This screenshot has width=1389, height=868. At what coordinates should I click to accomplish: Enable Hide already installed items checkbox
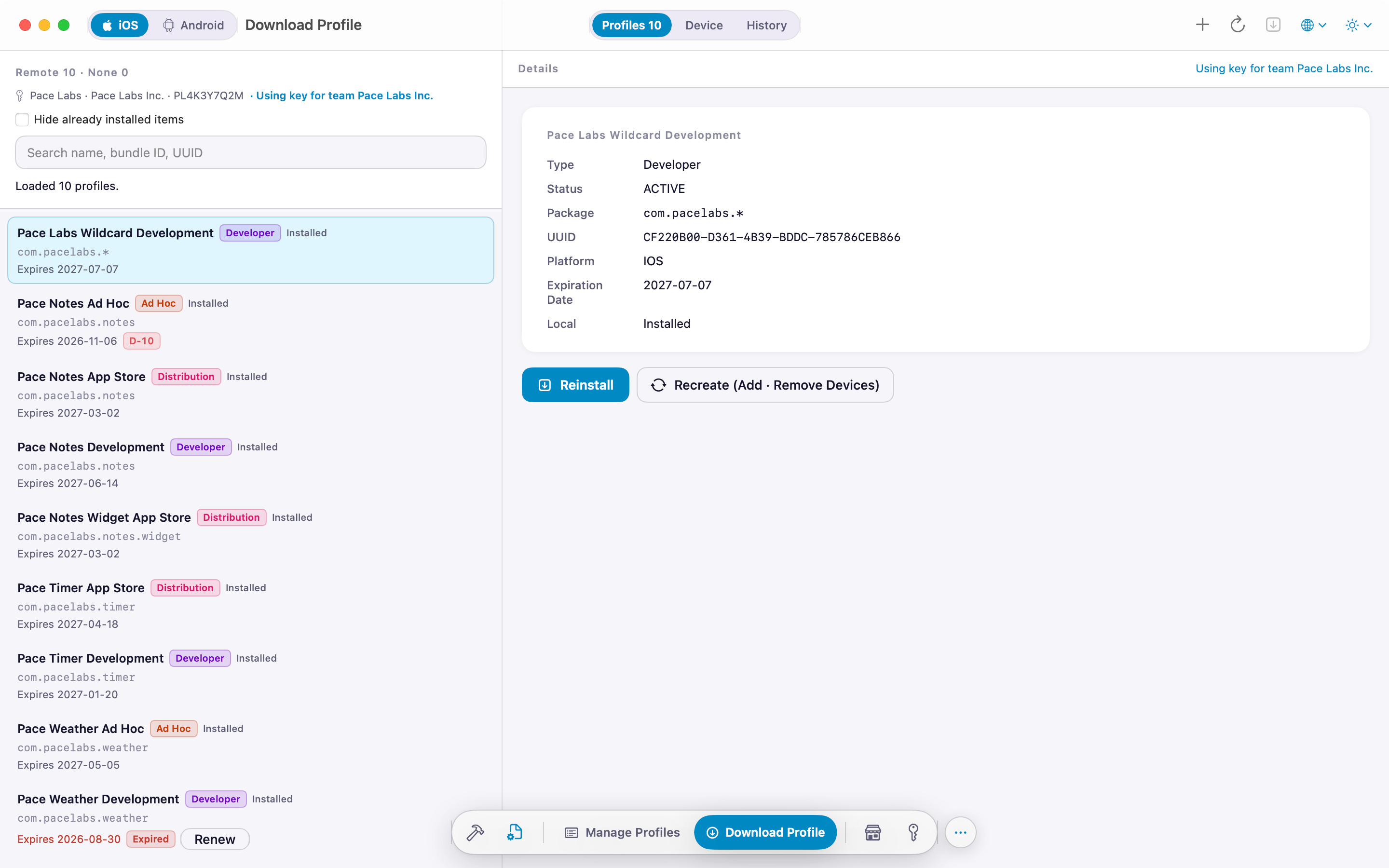[x=22, y=120]
